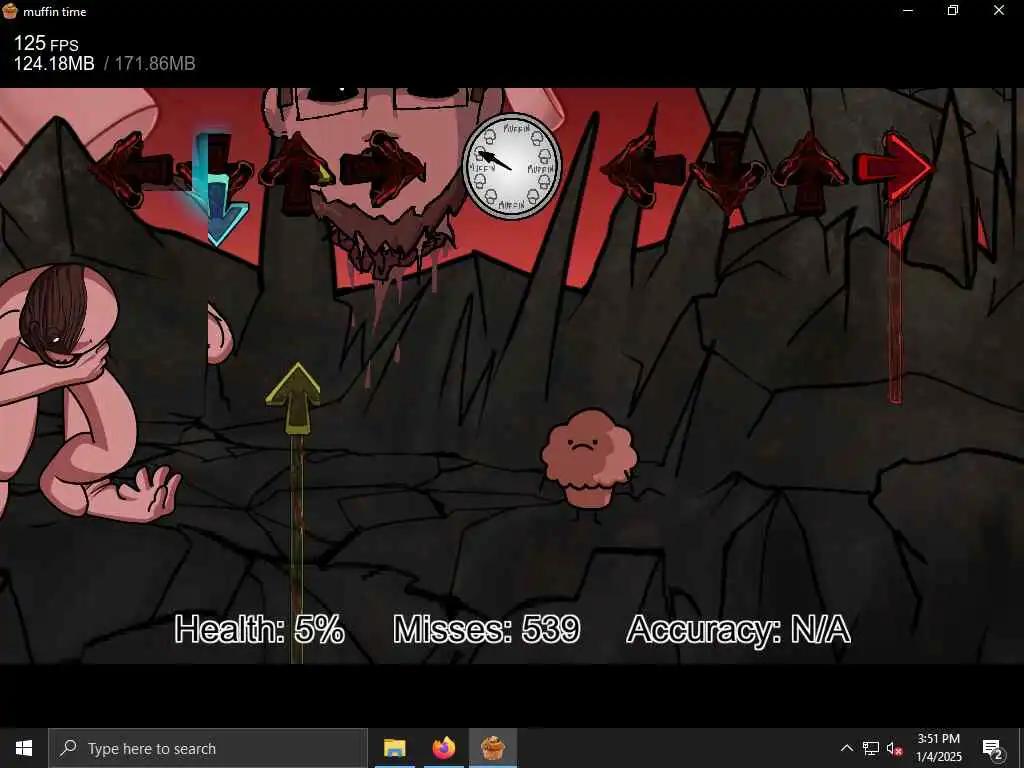Click the 125 FPS counter
1024x768 pixels.
[46, 44]
